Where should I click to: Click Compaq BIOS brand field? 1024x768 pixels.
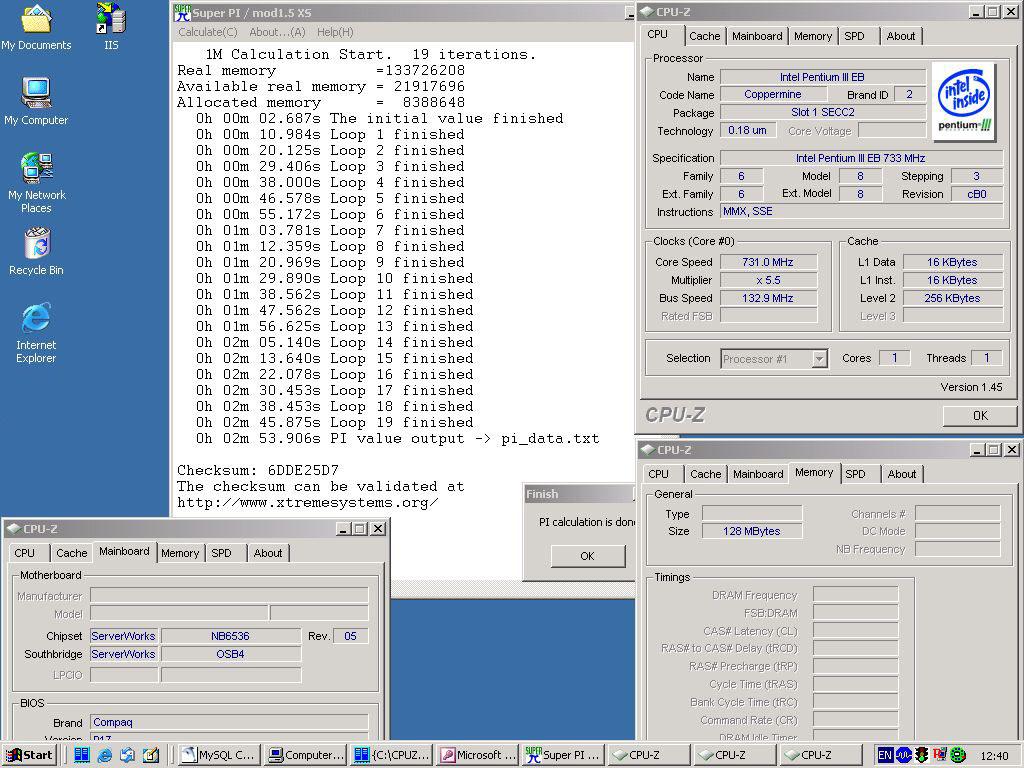[229, 722]
